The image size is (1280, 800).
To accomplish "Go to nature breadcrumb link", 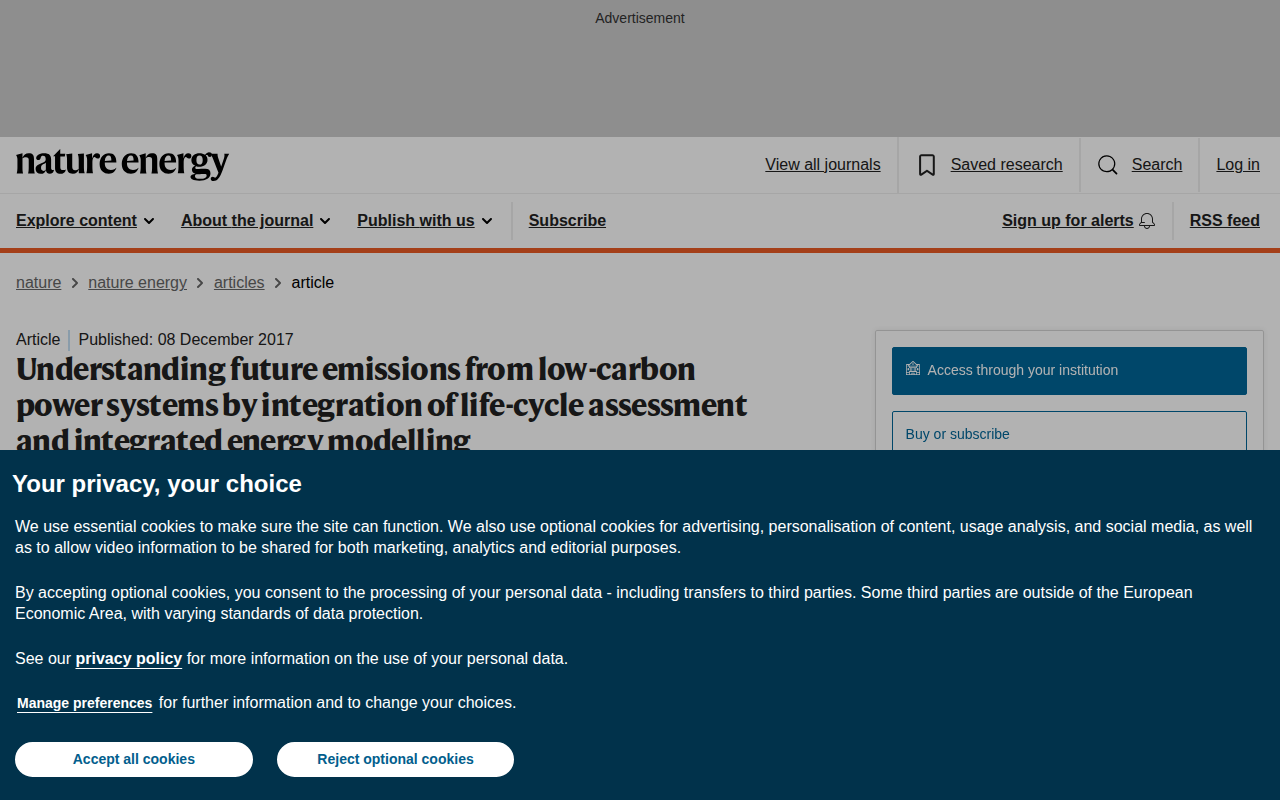I will [38, 283].
